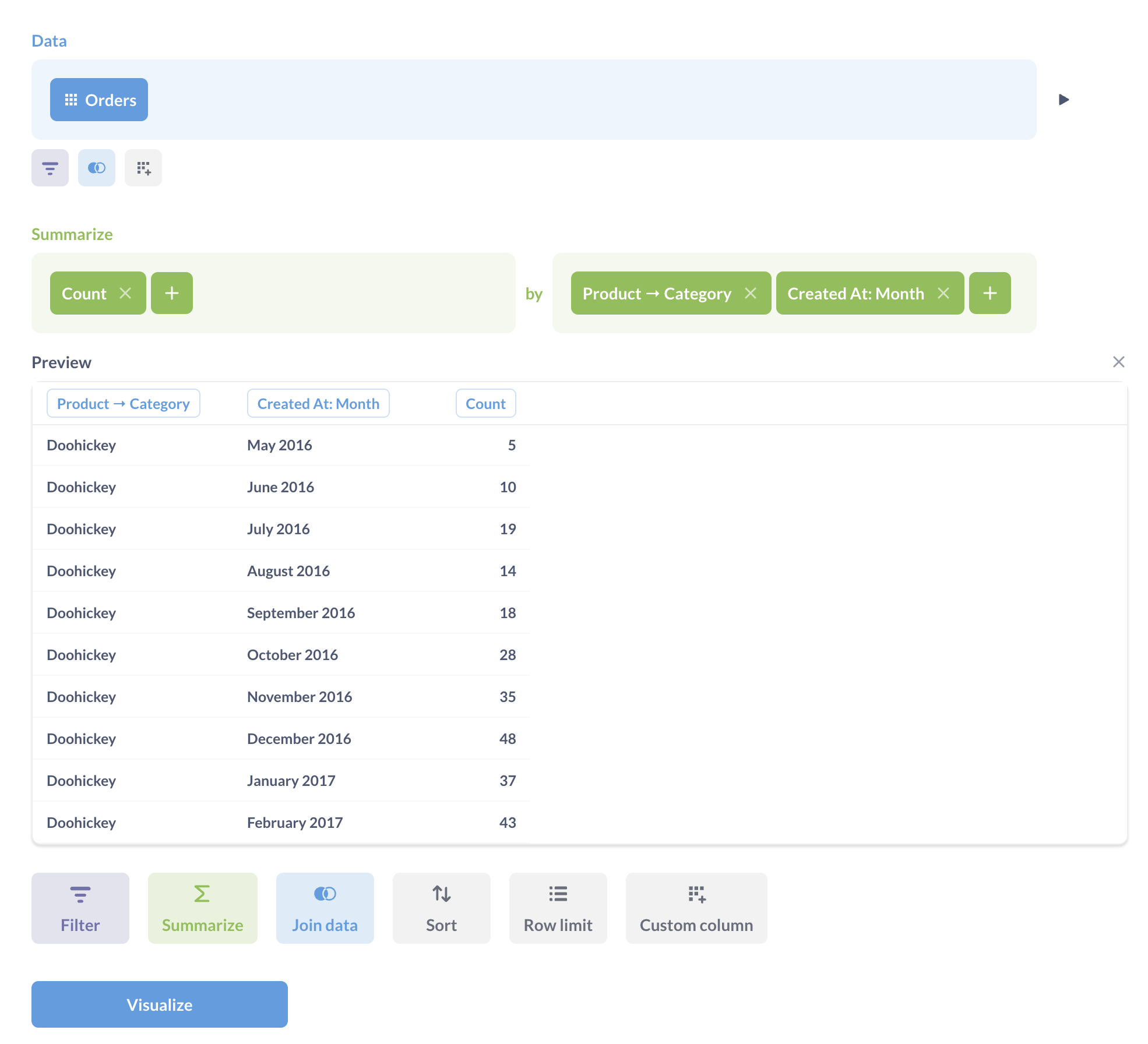The height and width of the screenshot is (1044, 1148).
Task: Open the Orders data source picker
Action: (99, 100)
